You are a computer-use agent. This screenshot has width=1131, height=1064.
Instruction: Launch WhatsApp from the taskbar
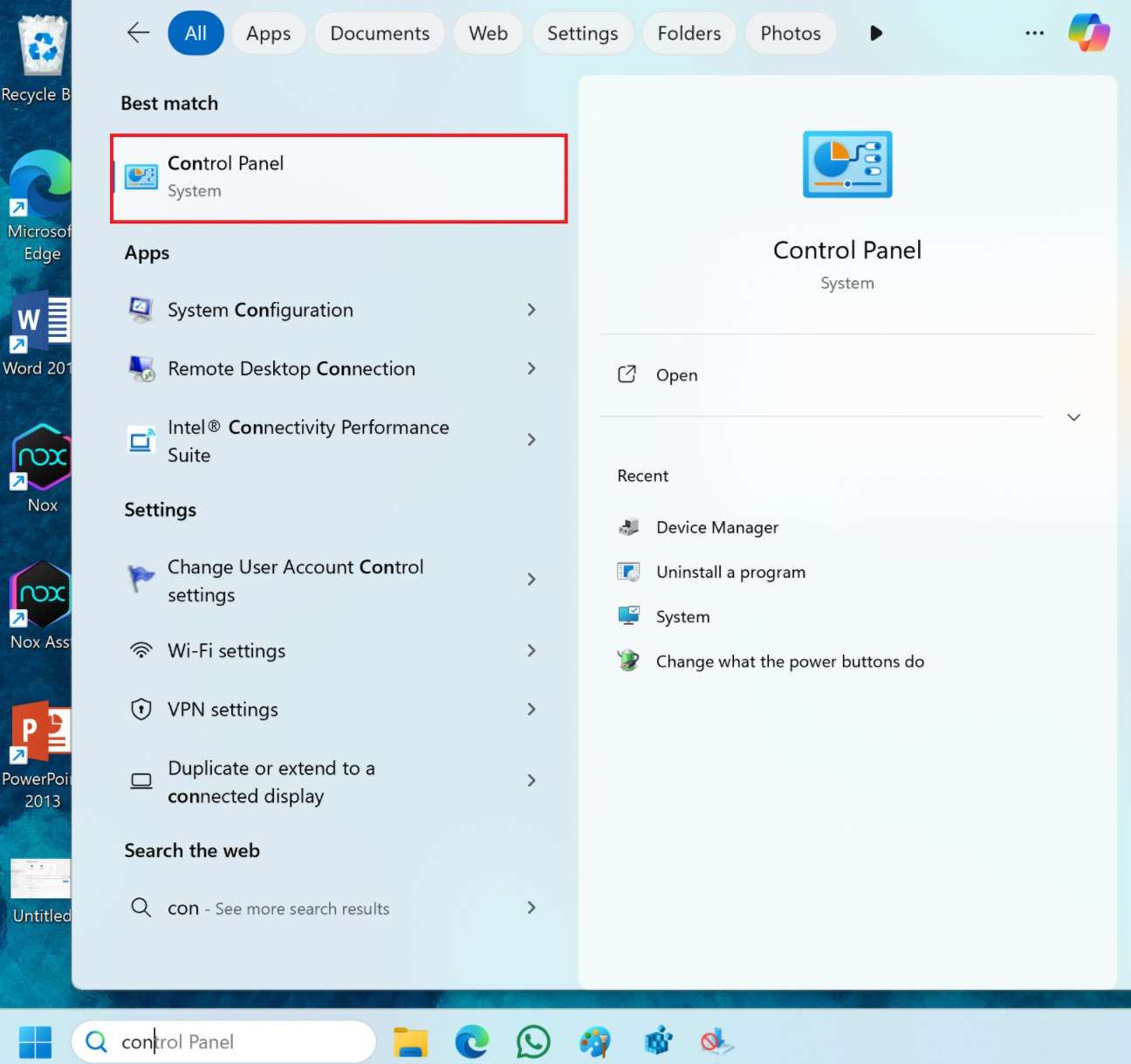[532, 1041]
